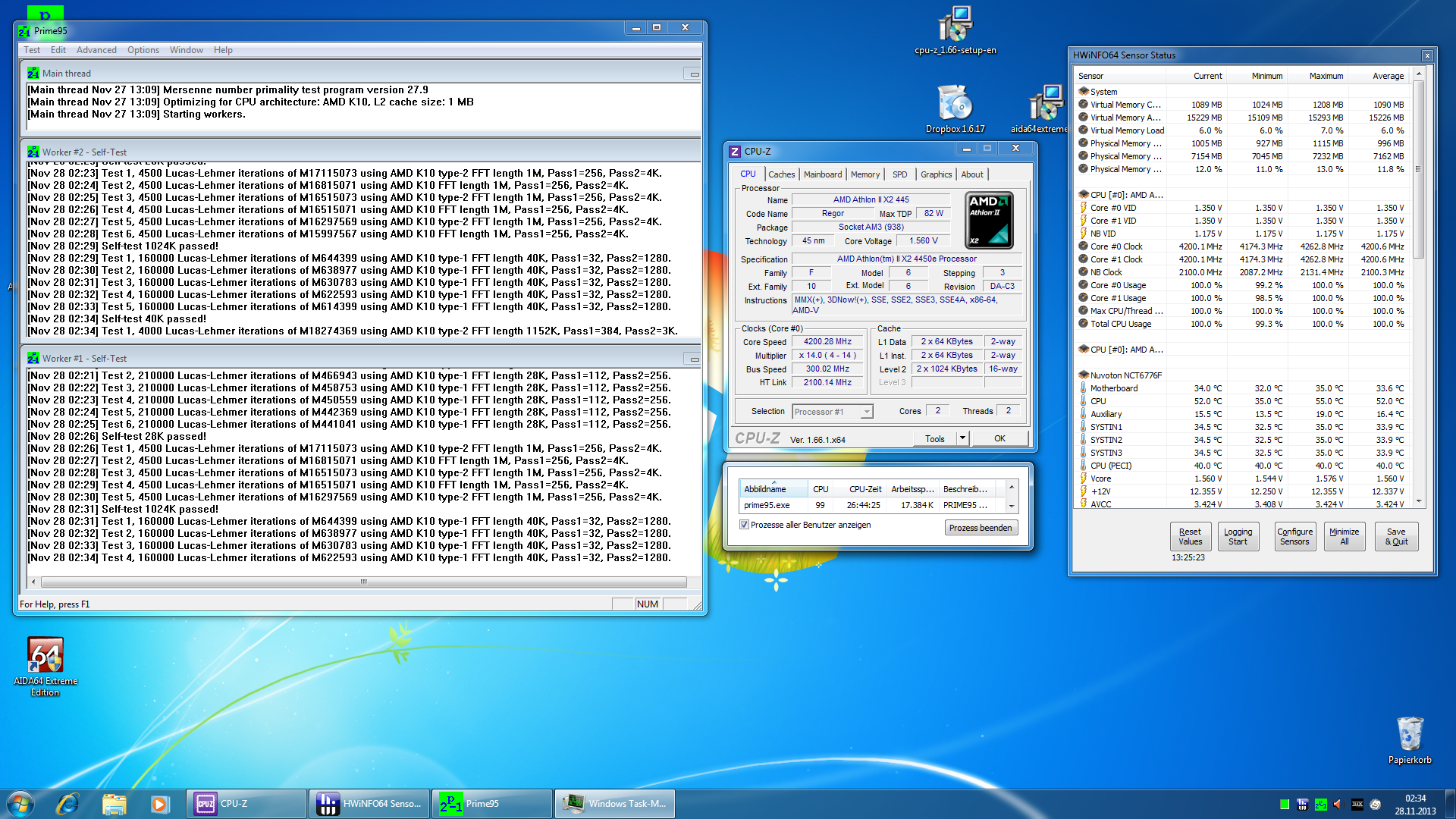The image size is (1456, 819).
Task: Open the Test menu in Prime95
Action: (32, 50)
